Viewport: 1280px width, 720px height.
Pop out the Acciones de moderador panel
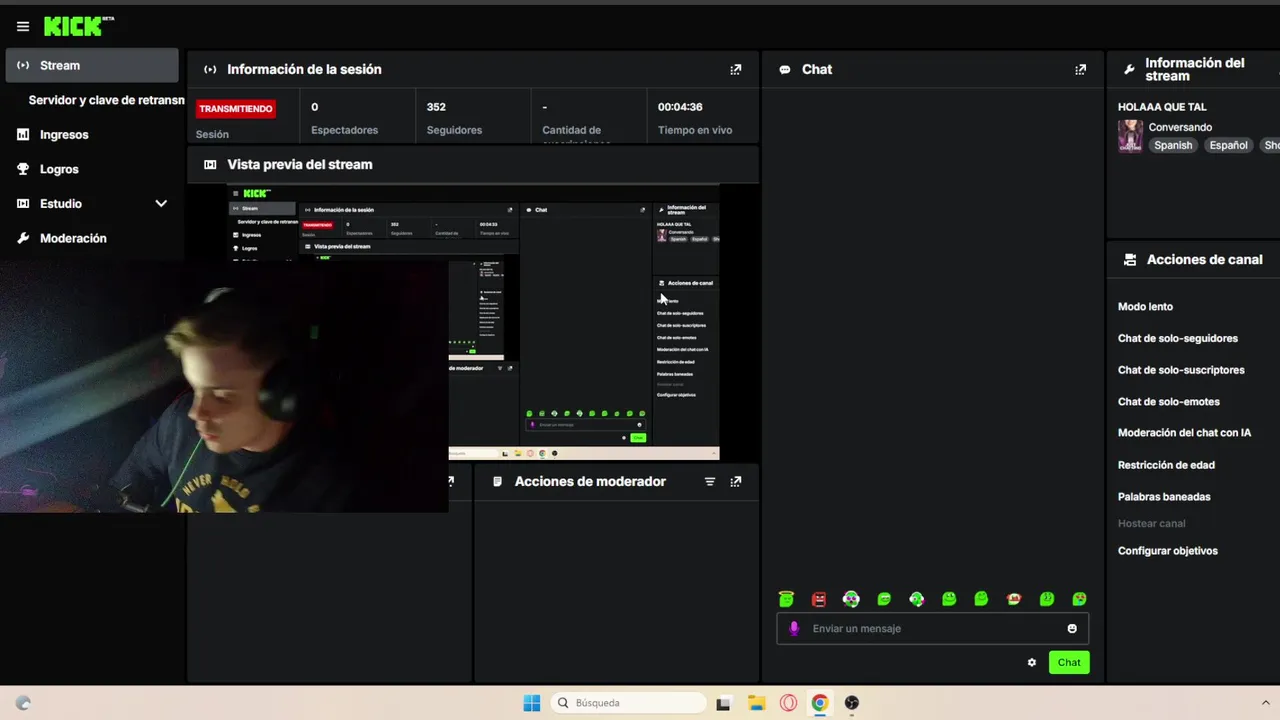coord(736,481)
